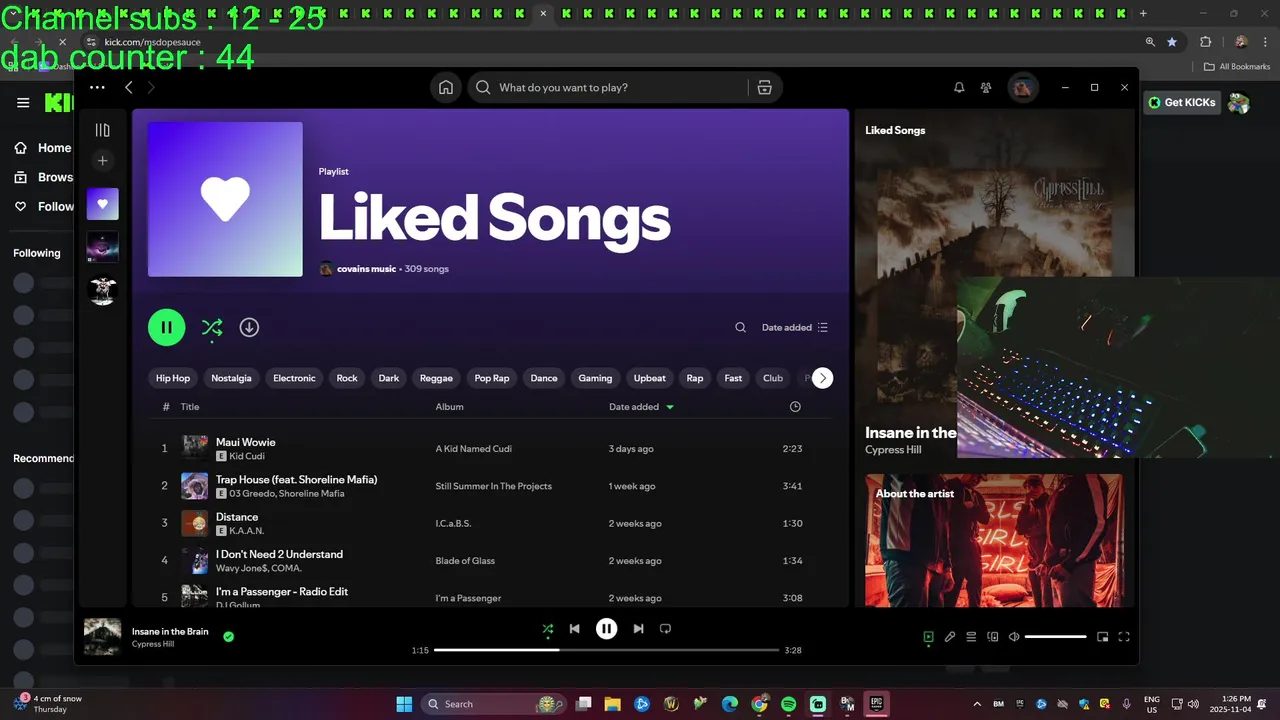Filter by Rock chip
The height and width of the screenshot is (720, 1280).
click(x=347, y=378)
